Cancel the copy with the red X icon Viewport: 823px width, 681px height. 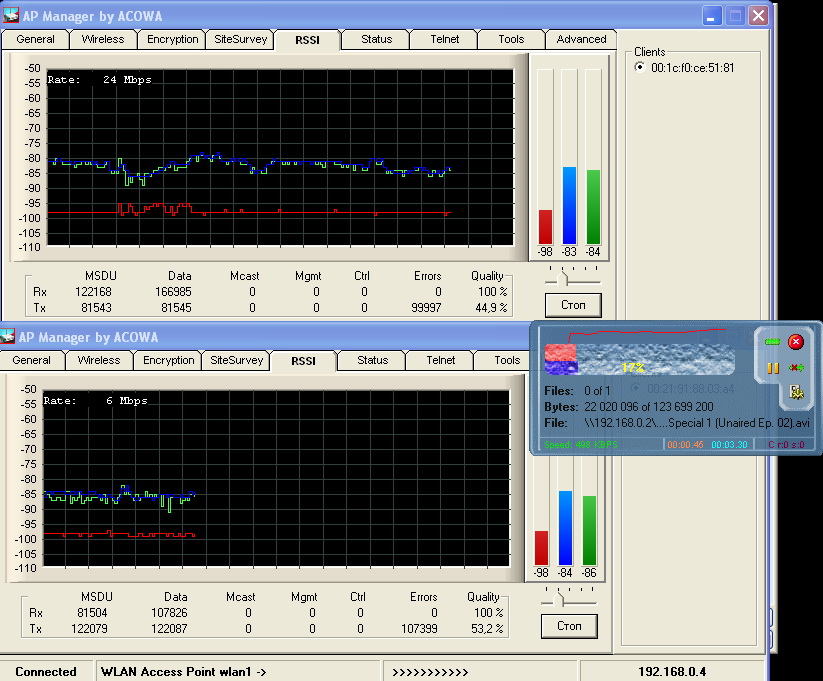796,342
